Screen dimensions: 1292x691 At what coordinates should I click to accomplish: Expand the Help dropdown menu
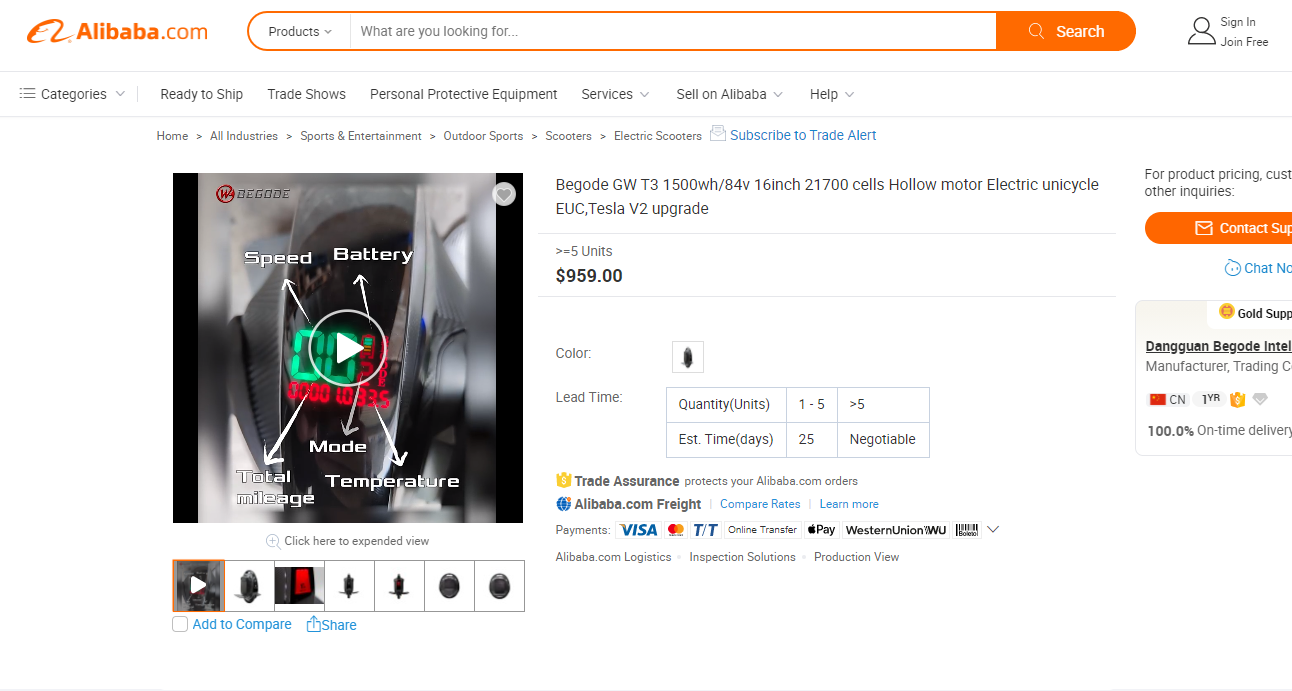pyautogui.click(x=832, y=94)
